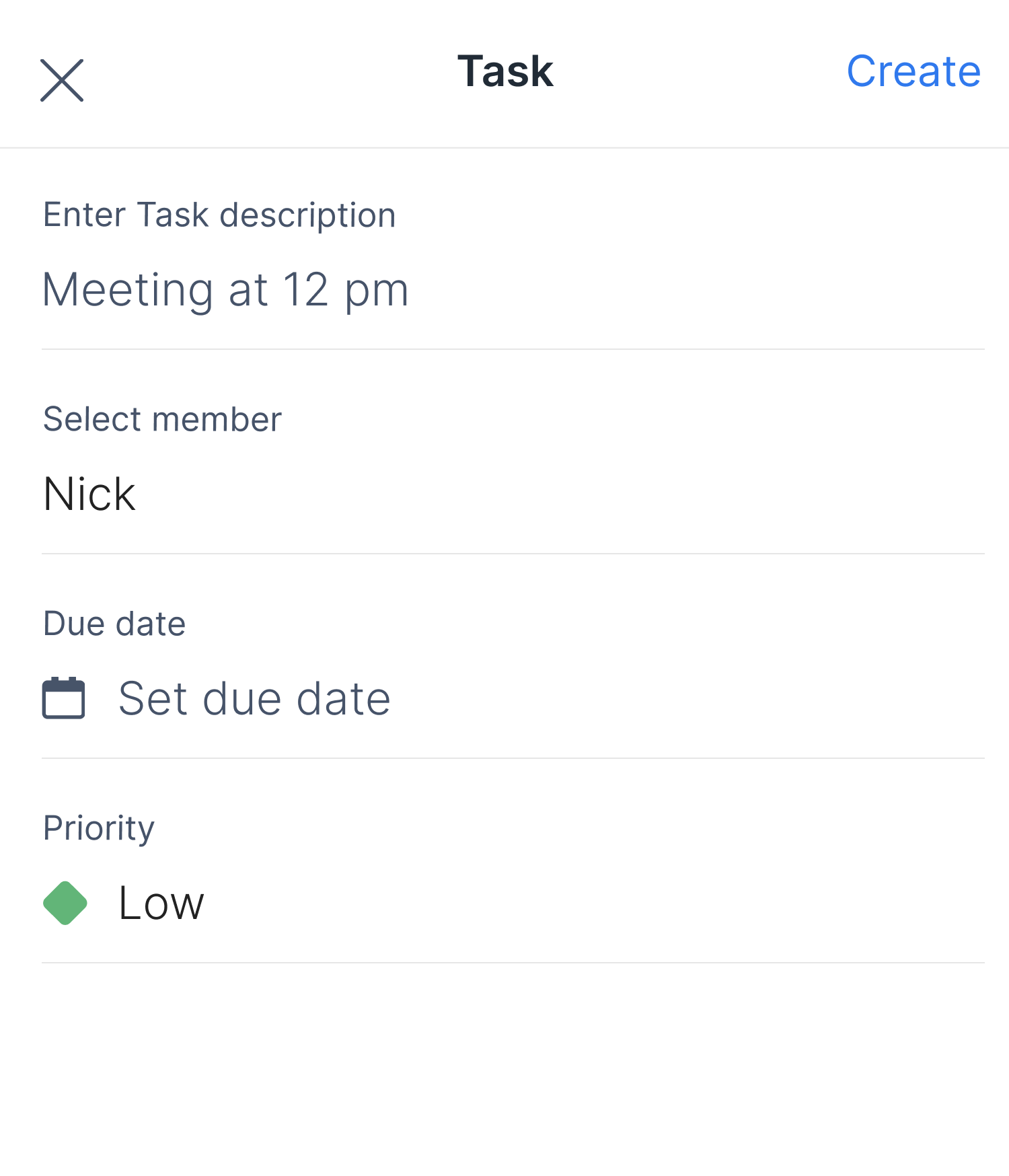The image size is (1009, 1176).
Task: Tap Create to save the task
Action: [913, 71]
